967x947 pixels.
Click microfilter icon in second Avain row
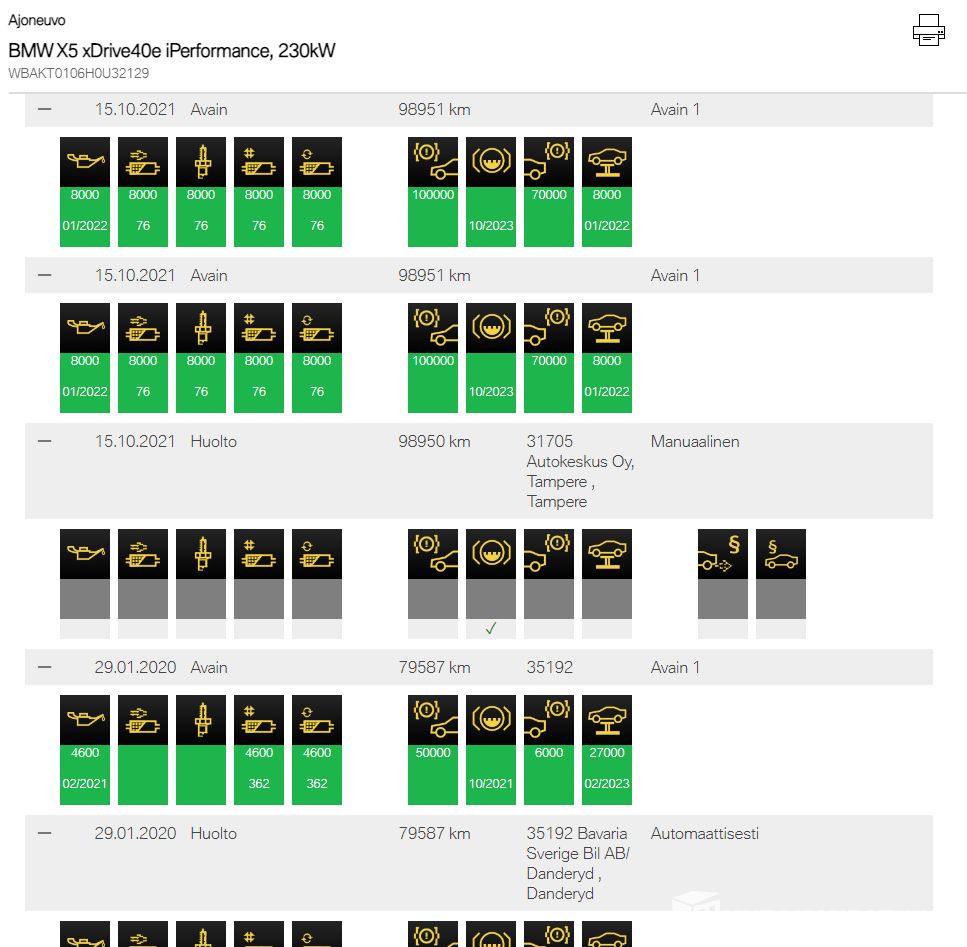tap(259, 328)
